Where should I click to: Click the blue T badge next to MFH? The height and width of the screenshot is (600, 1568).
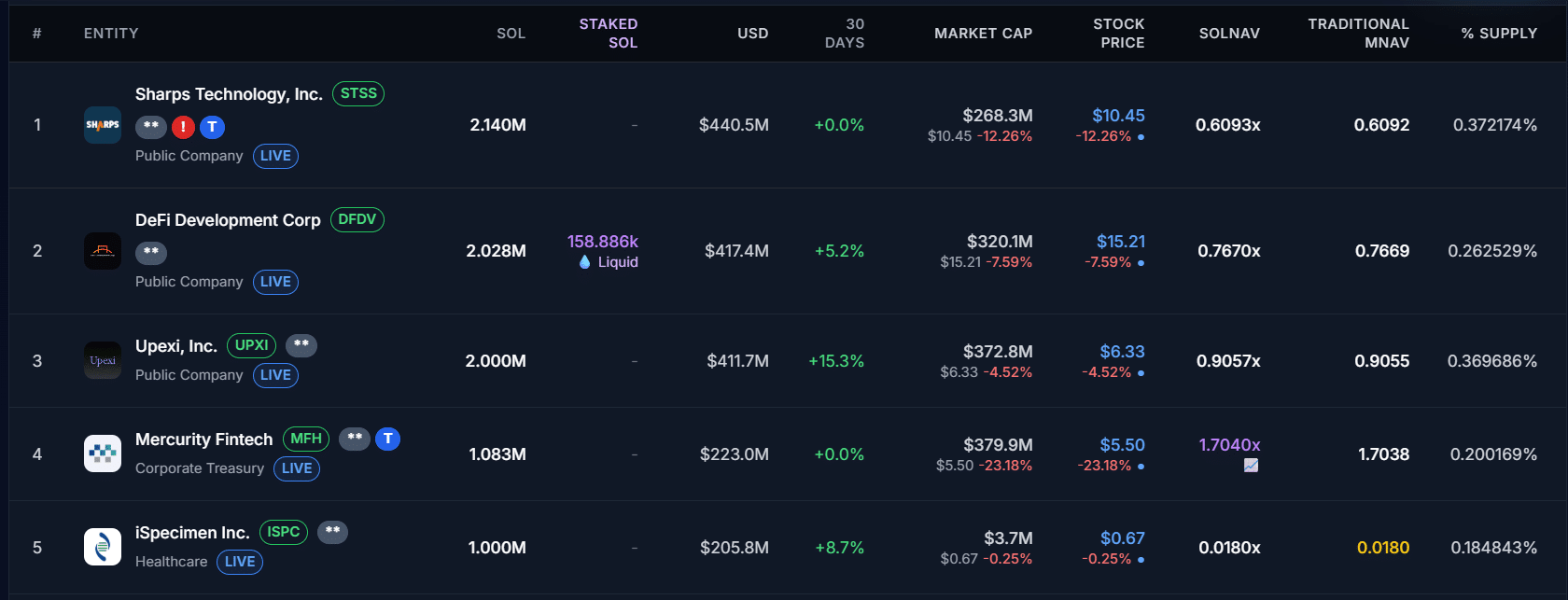pos(388,439)
